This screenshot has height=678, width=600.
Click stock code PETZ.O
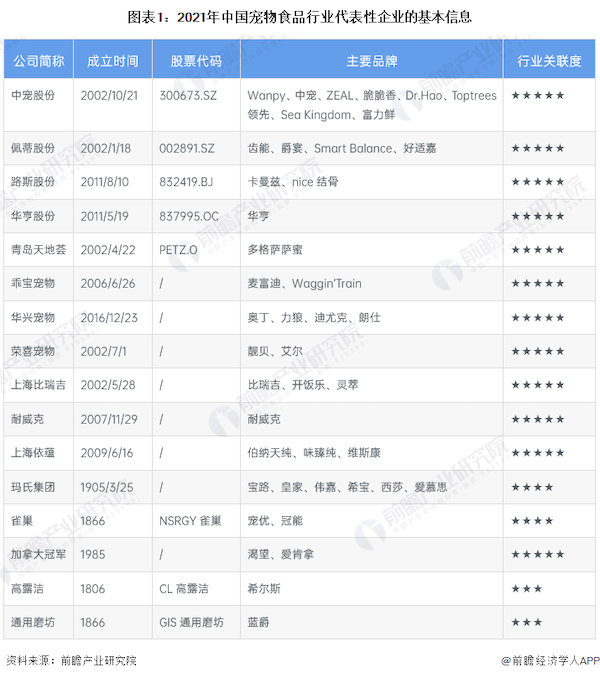click(x=178, y=249)
